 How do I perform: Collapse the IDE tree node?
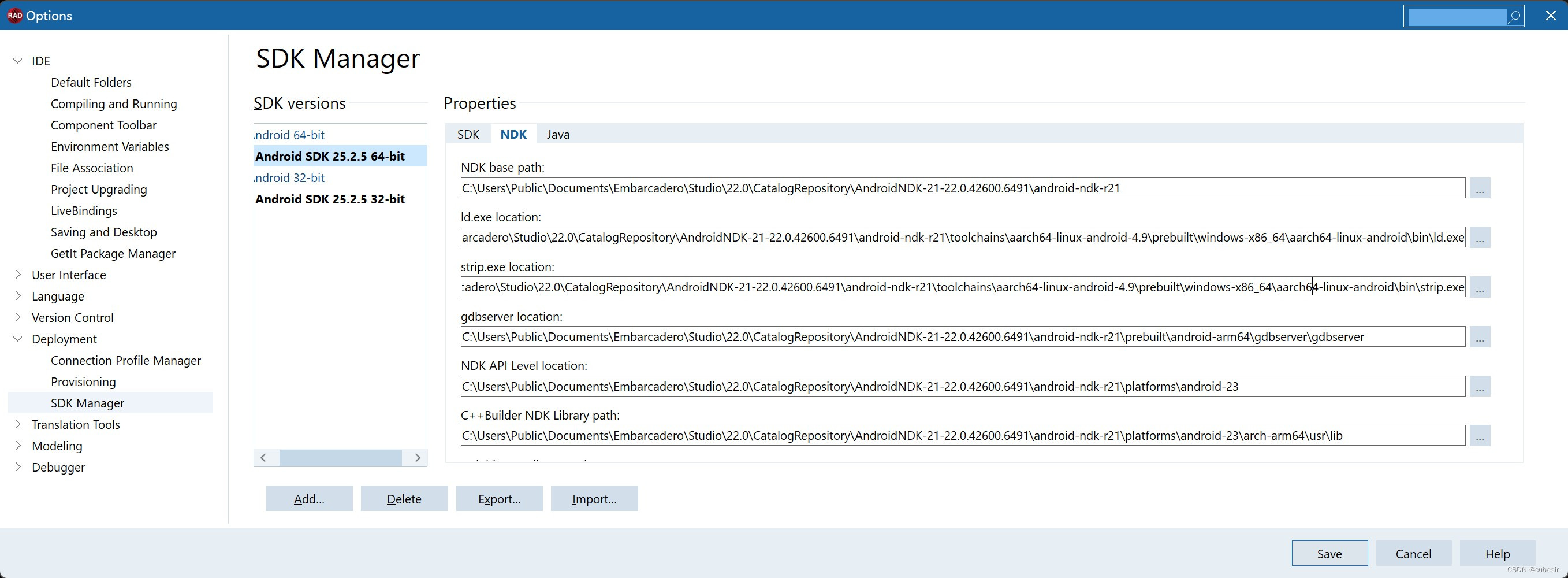click(x=18, y=61)
